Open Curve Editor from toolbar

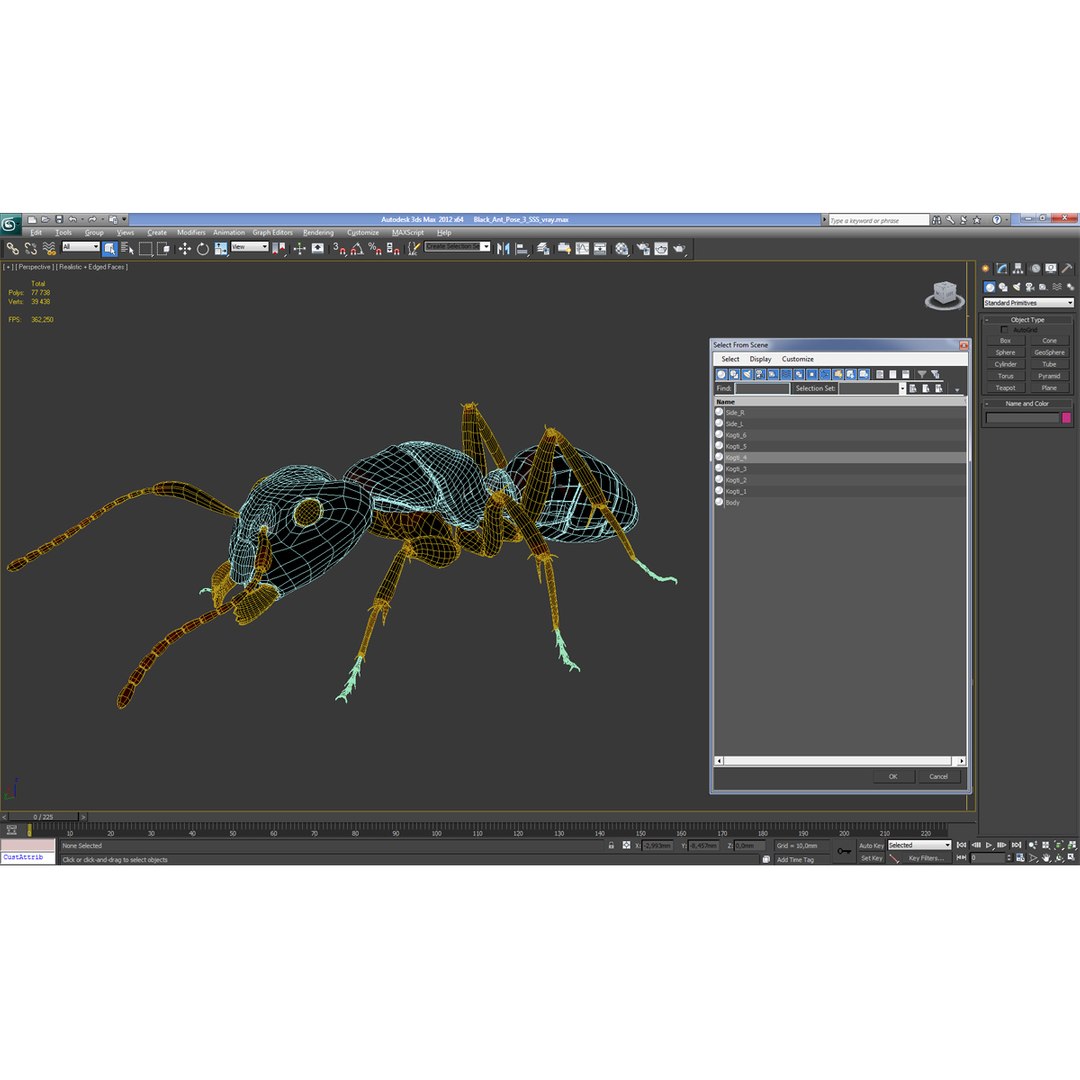pos(583,249)
